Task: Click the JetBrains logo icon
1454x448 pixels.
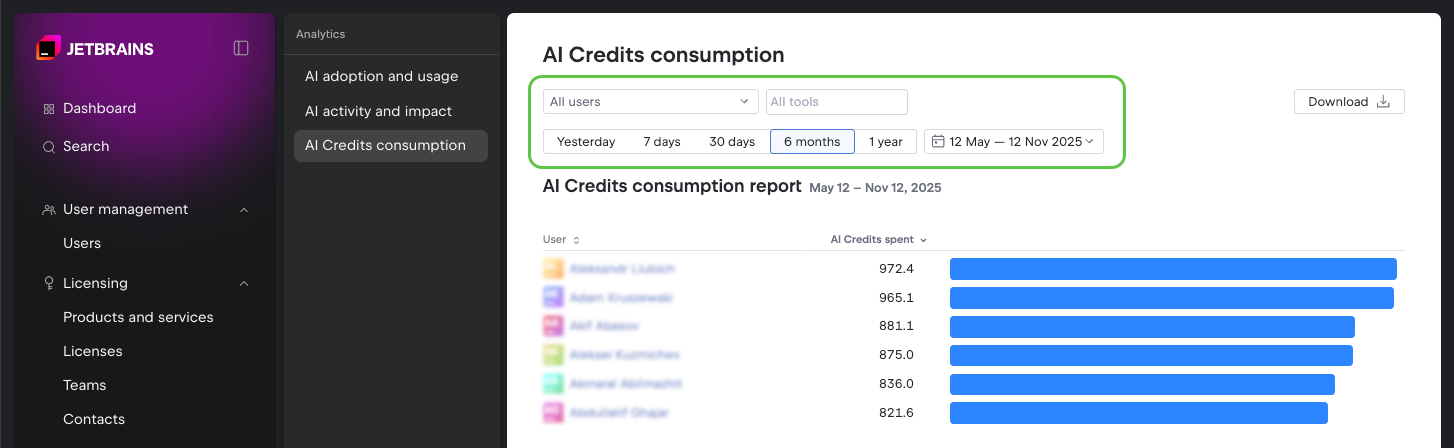Action: point(49,48)
